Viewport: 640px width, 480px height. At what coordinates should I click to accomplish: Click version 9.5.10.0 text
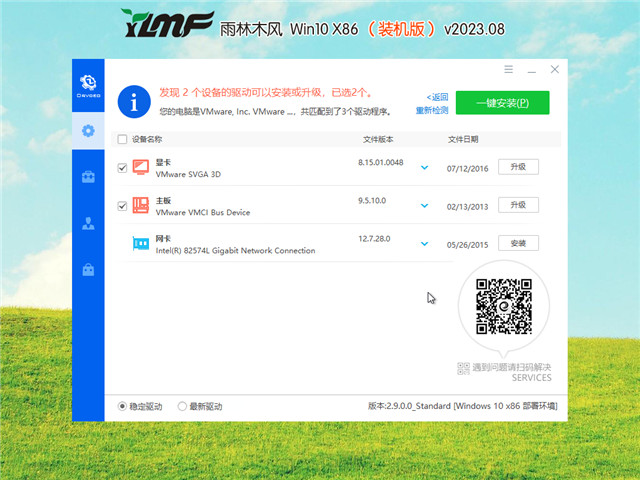[372, 200]
